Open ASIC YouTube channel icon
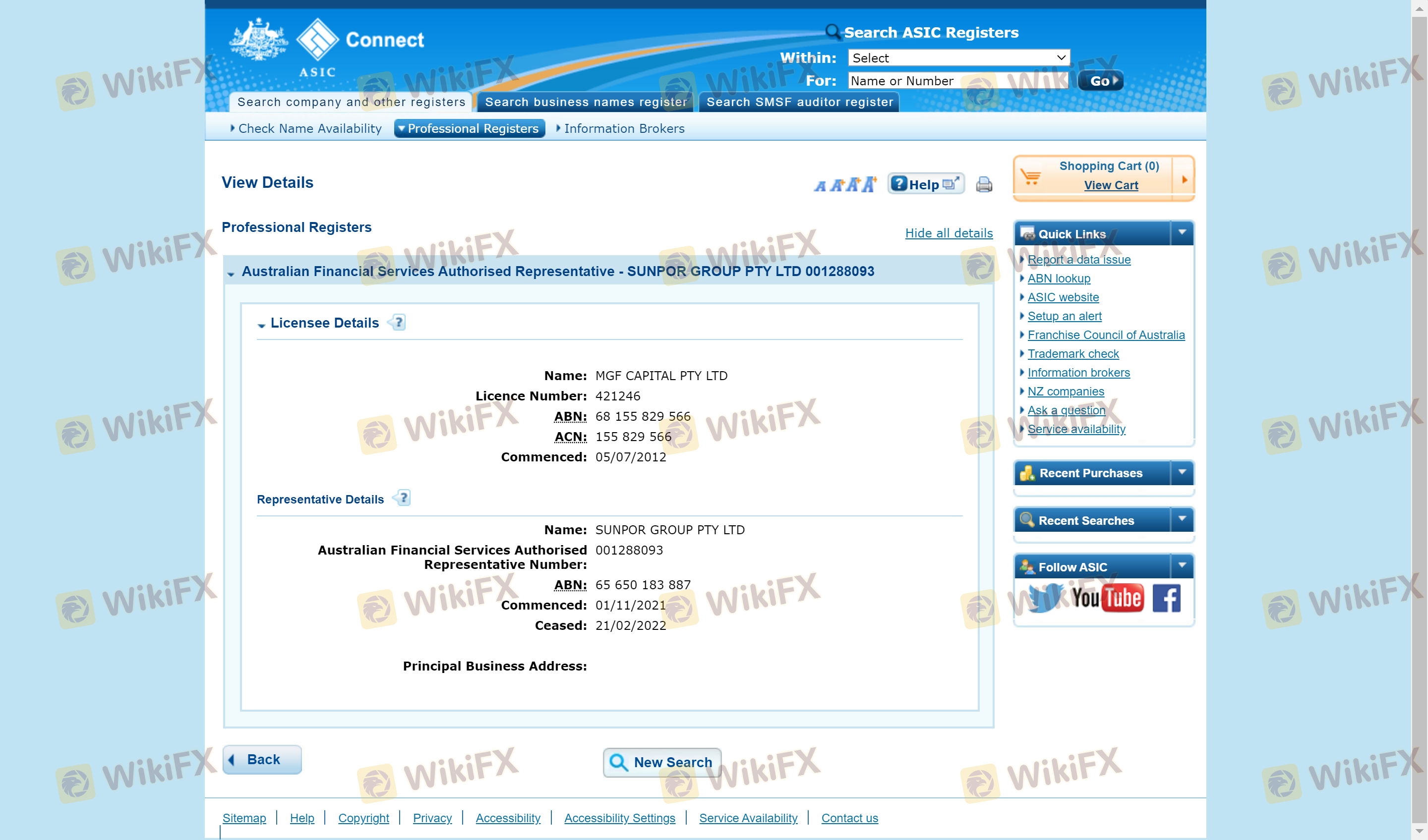 pyautogui.click(x=1107, y=598)
